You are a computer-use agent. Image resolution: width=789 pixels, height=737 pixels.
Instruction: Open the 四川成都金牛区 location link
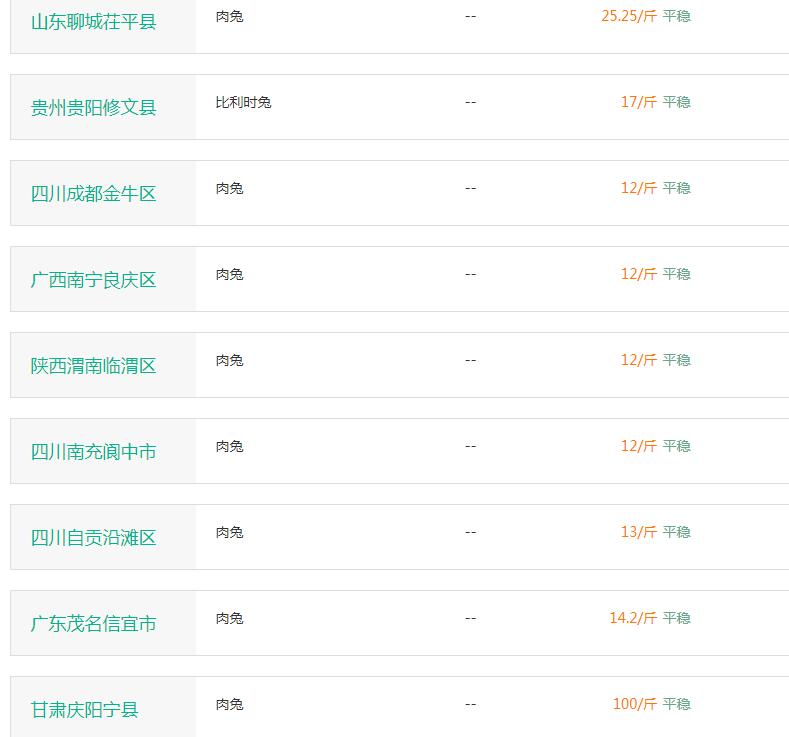tap(94, 194)
